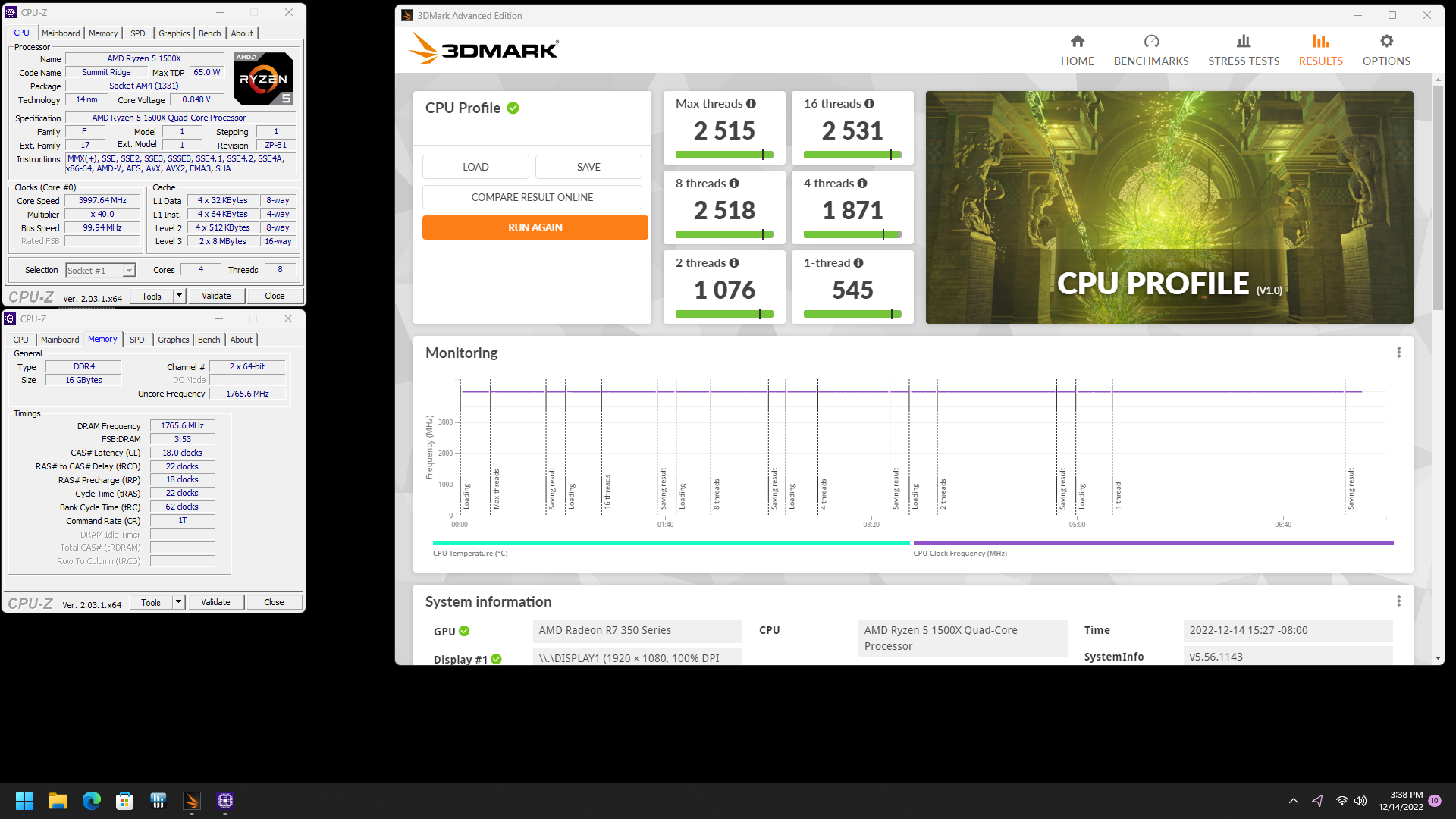Switch to Mainboard tab in top CPU-Z window

coord(61,33)
